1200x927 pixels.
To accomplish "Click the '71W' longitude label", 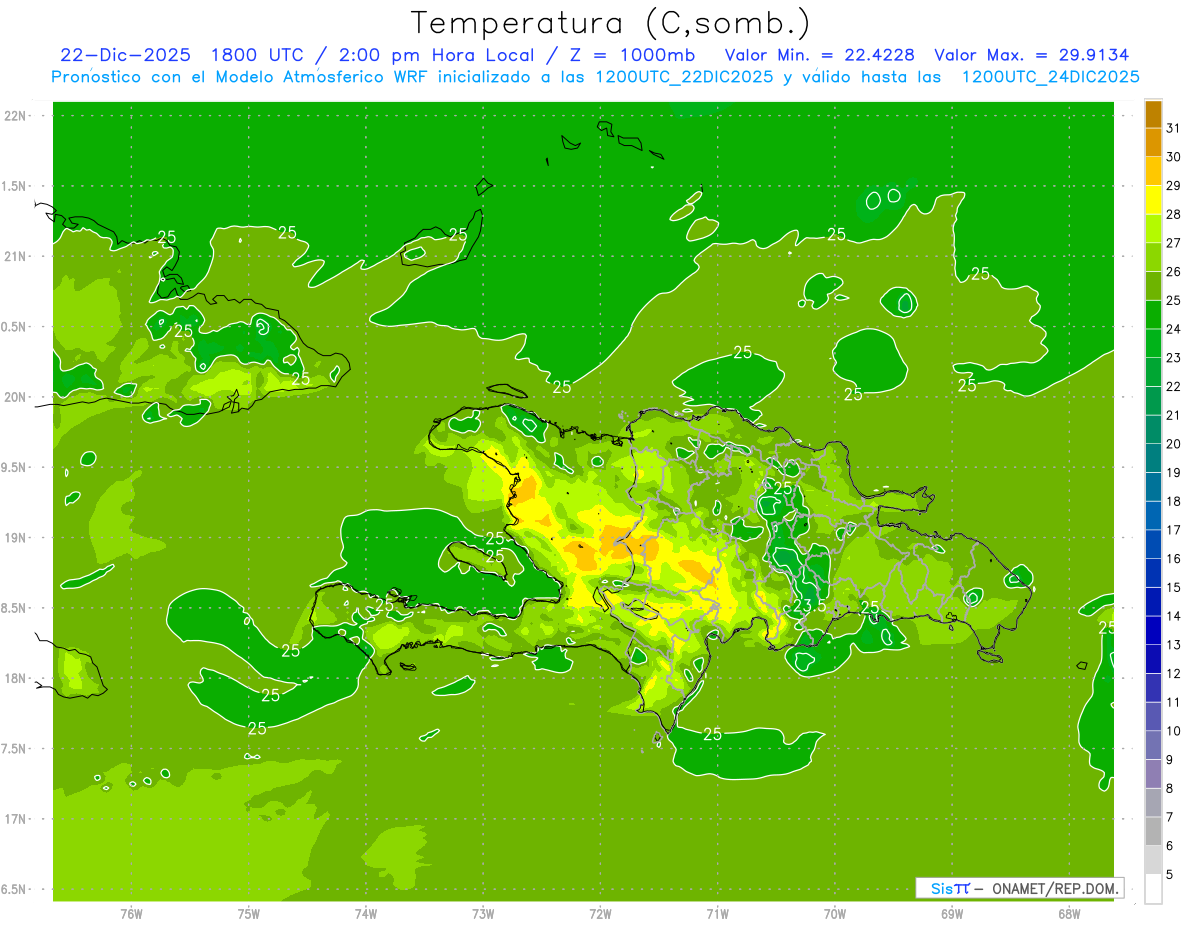I will (x=717, y=913).
